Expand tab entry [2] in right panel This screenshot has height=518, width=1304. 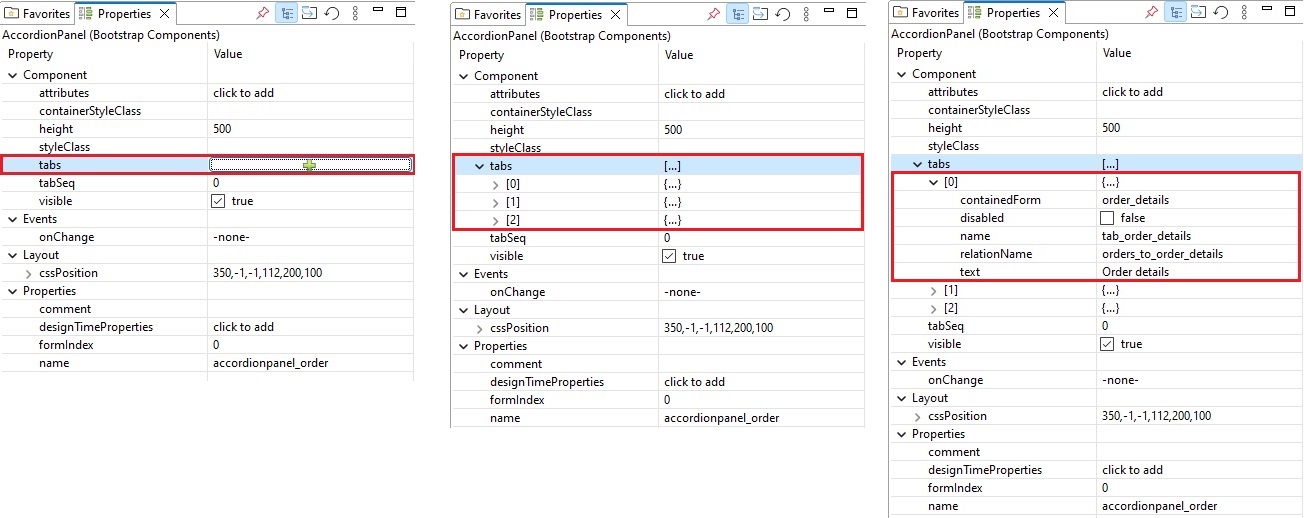point(933,308)
